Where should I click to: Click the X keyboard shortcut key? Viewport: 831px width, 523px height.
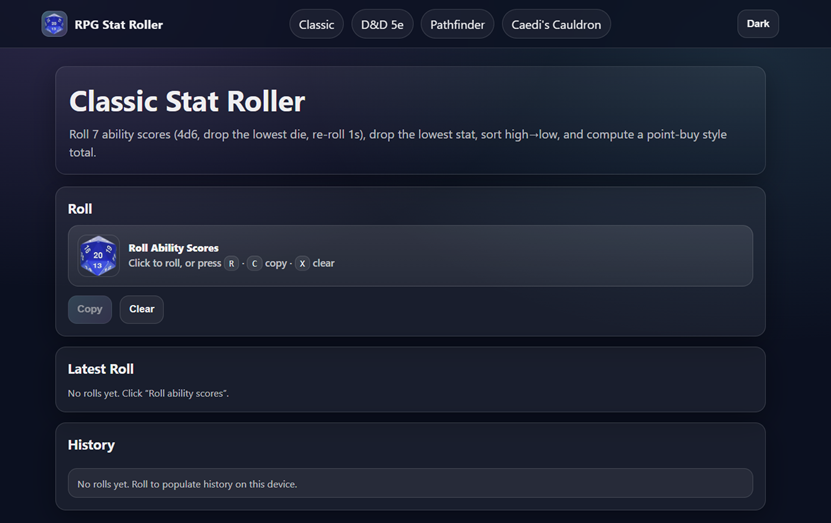pyautogui.click(x=302, y=263)
